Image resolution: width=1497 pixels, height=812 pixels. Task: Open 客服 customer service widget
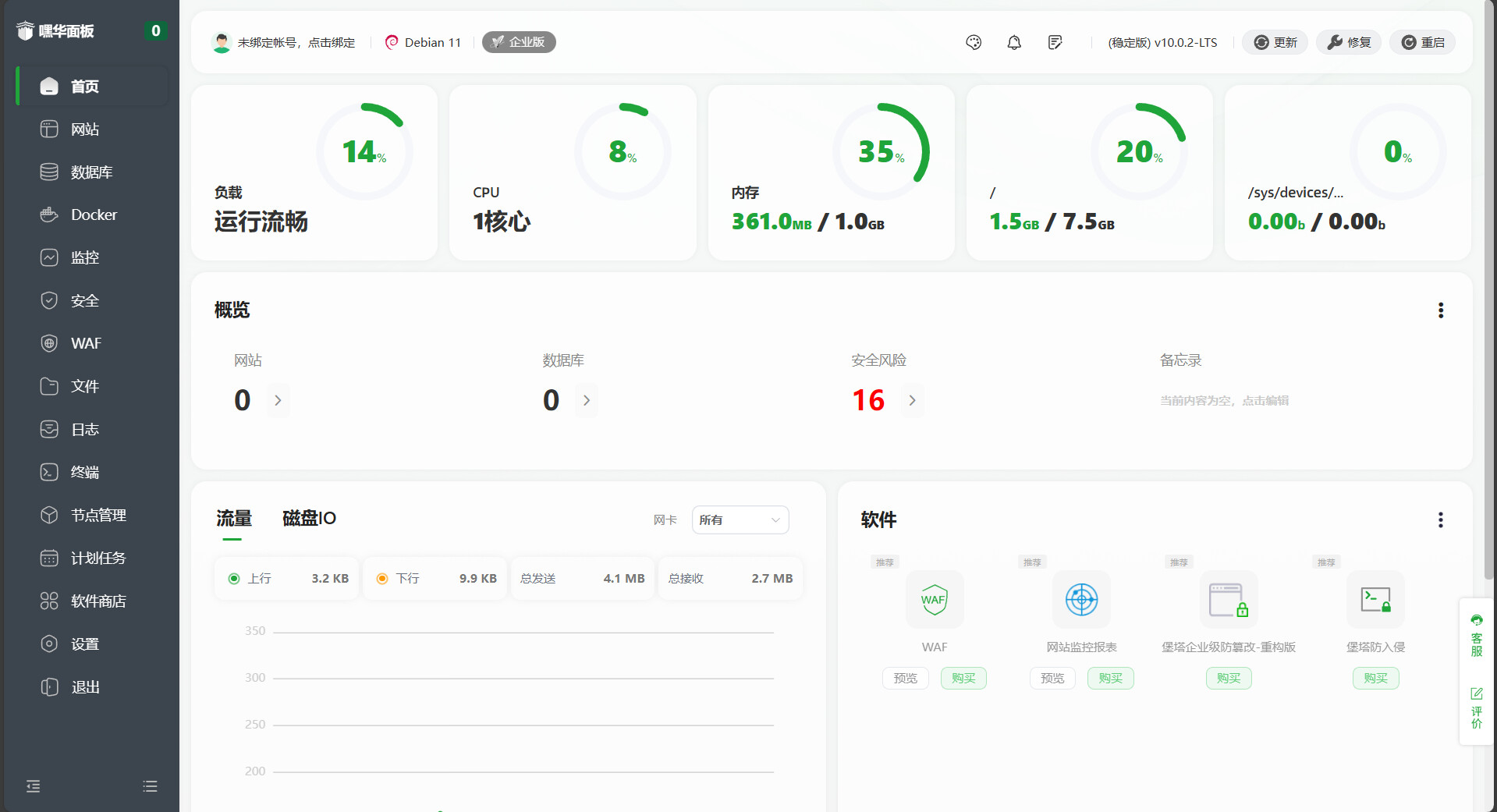(1476, 635)
